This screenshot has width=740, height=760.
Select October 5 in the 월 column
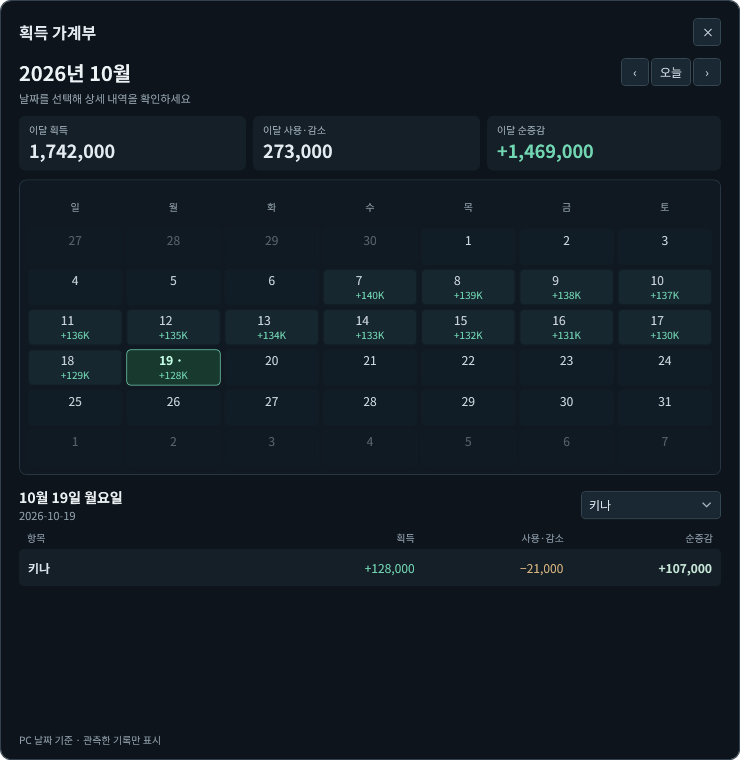(x=173, y=287)
